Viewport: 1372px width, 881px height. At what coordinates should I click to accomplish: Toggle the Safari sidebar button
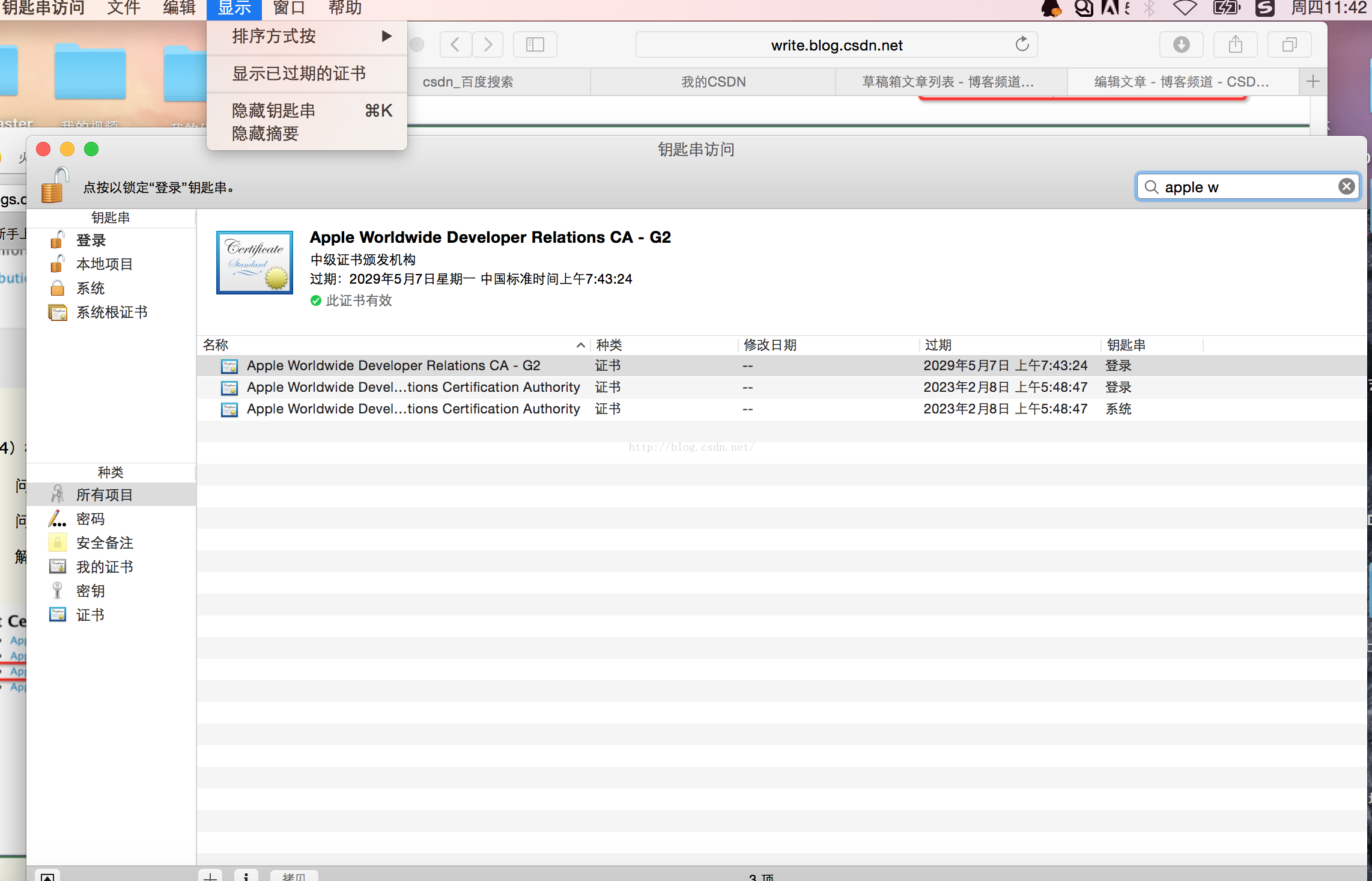[x=535, y=44]
